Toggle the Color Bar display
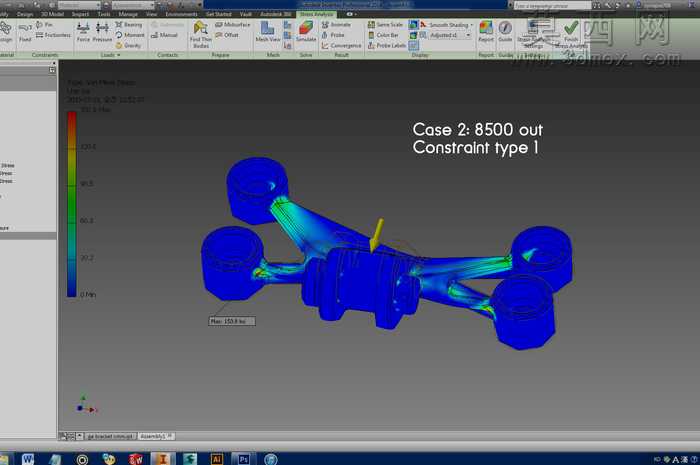This screenshot has width=700, height=465. 383,35
